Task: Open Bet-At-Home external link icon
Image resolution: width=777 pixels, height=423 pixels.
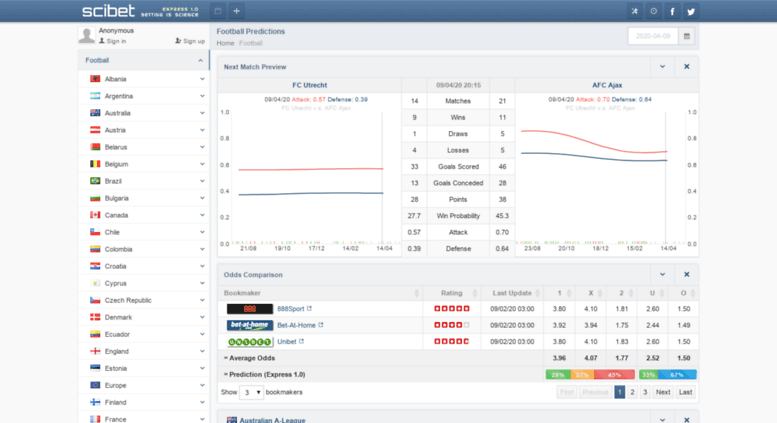Action: click(321, 324)
